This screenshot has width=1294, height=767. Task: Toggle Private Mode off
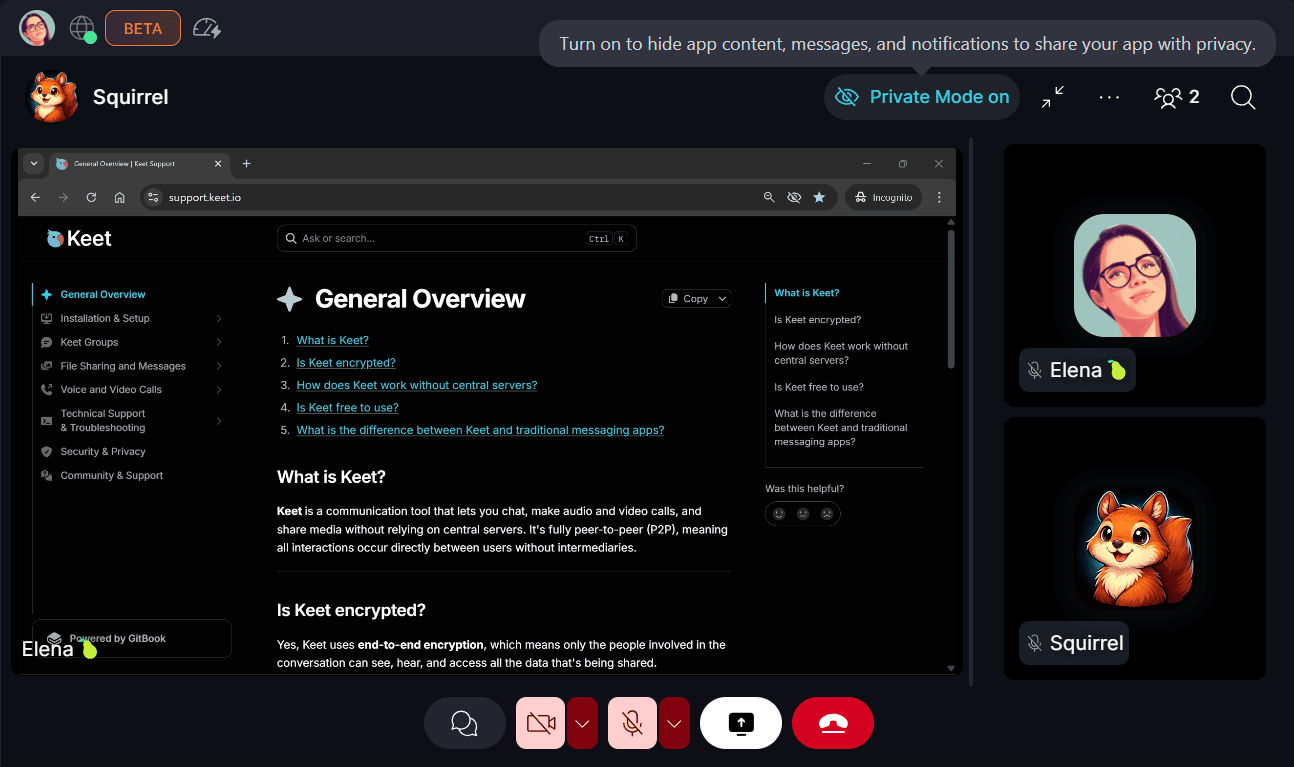(x=922, y=97)
